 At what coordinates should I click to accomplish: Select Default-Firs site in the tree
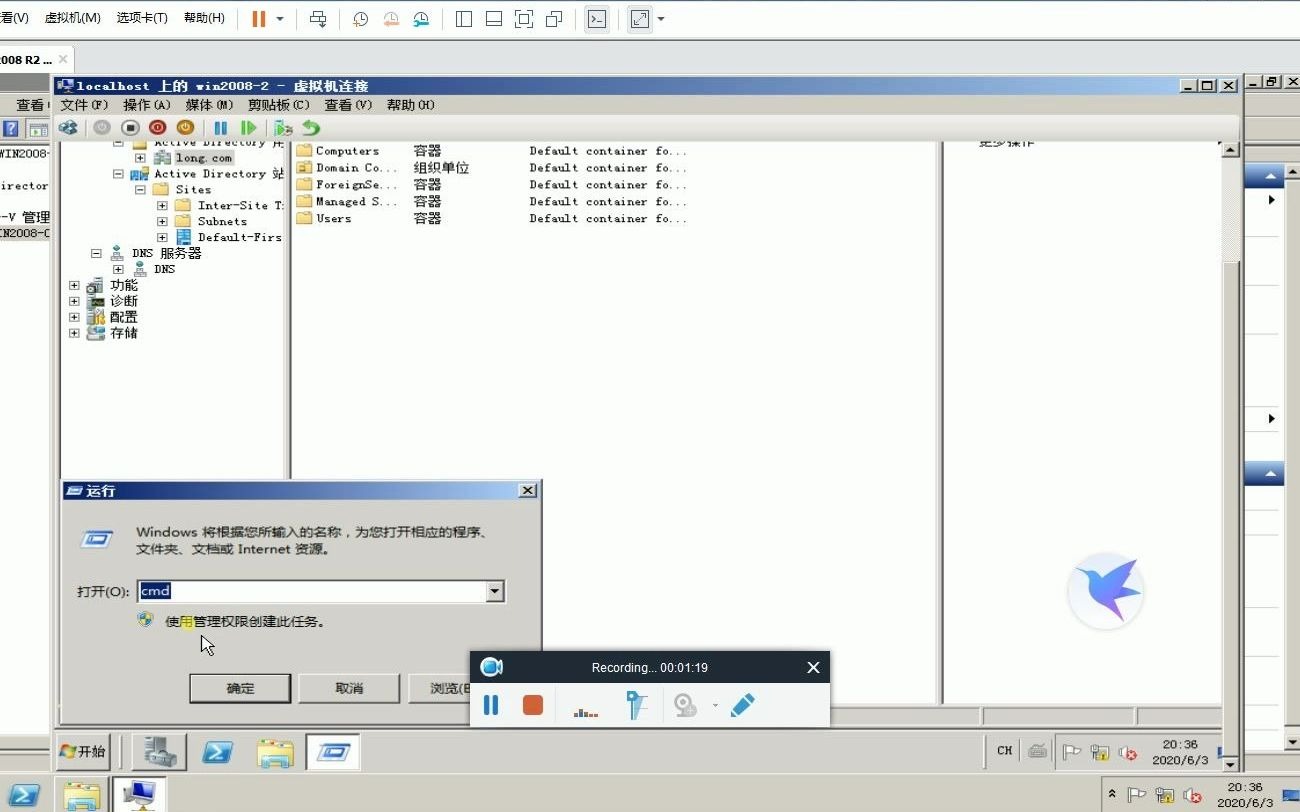[239, 238]
